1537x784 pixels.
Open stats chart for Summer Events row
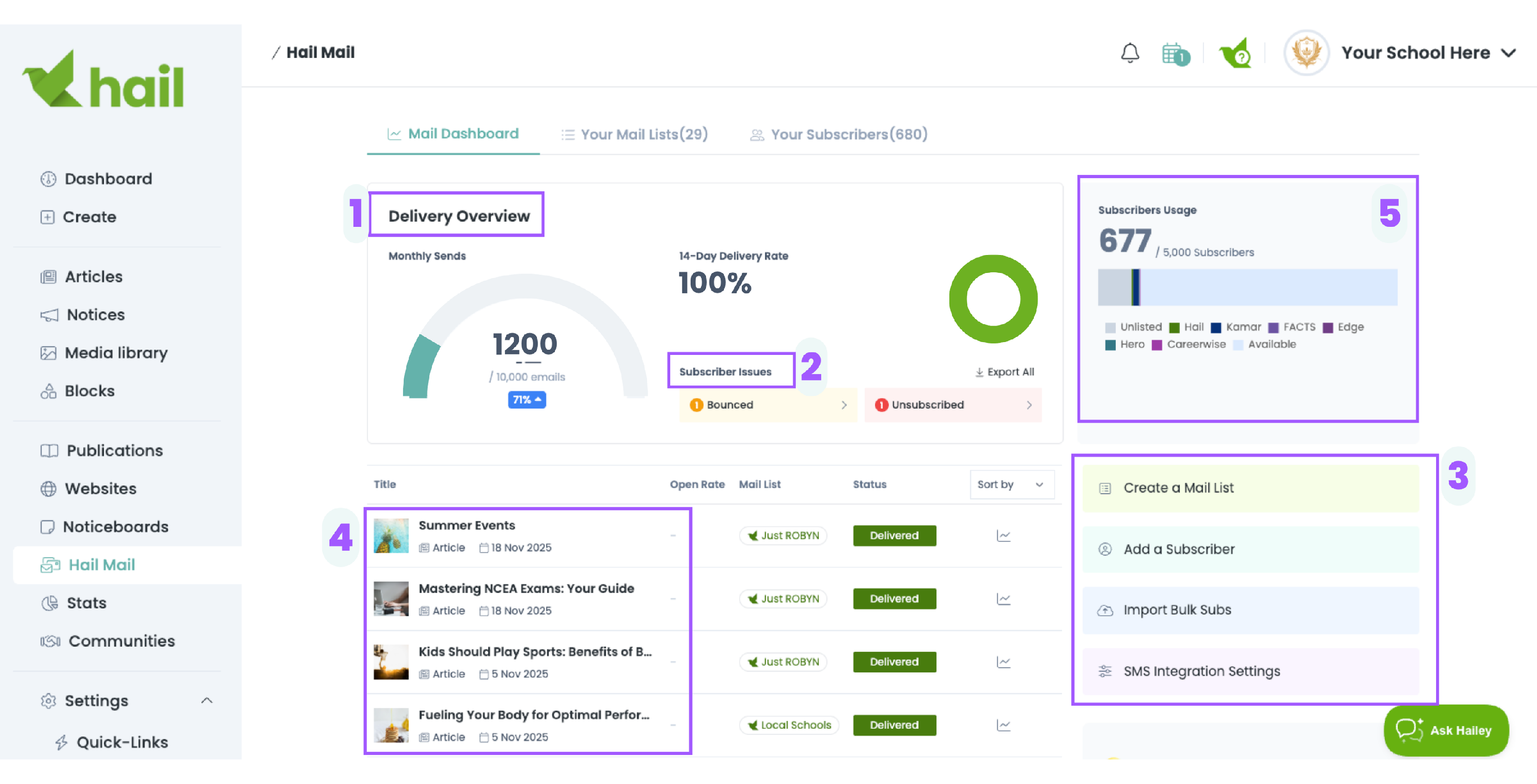(x=1003, y=536)
